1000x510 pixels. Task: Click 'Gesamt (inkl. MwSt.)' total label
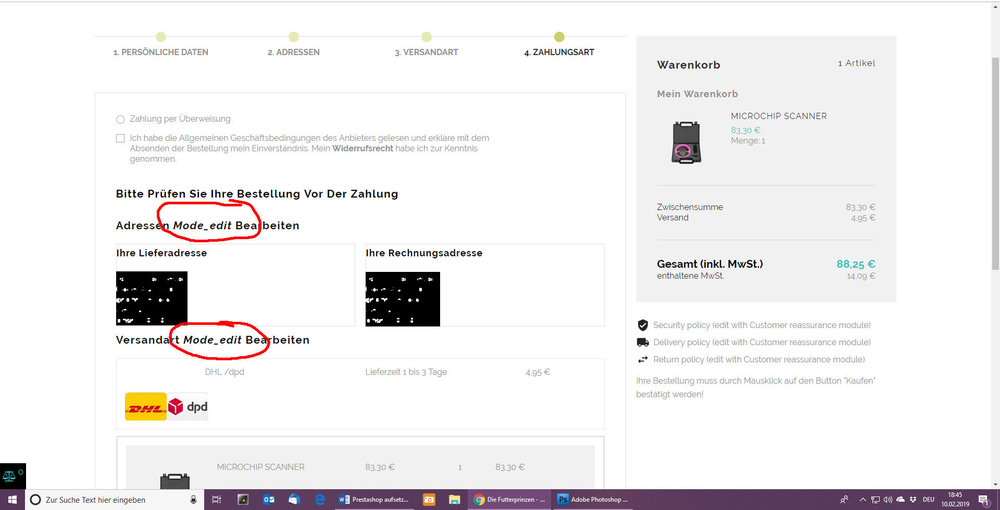coord(710,264)
